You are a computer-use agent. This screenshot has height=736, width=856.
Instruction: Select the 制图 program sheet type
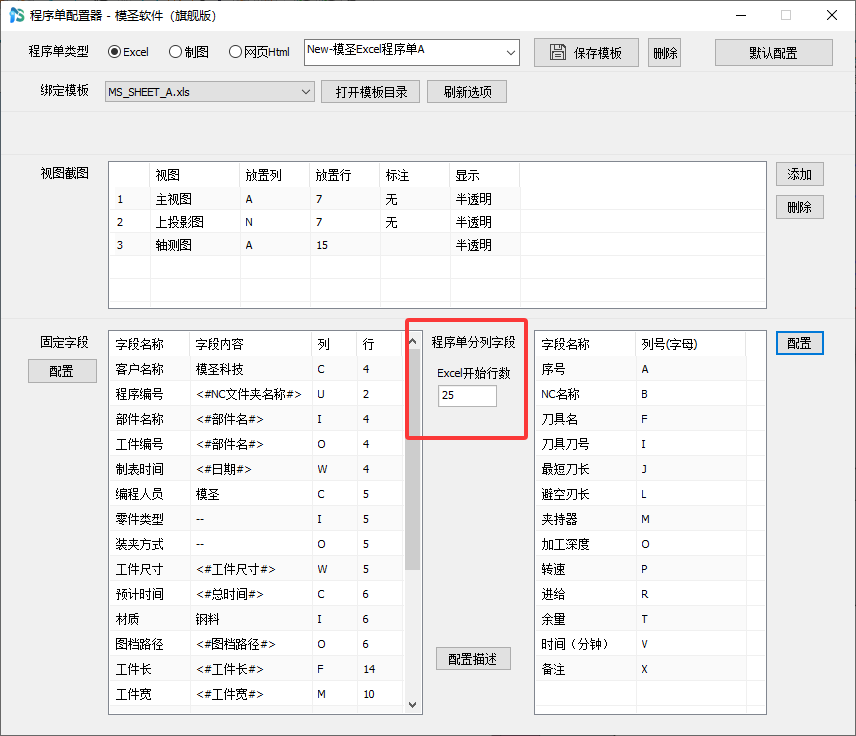click(189, 52)
